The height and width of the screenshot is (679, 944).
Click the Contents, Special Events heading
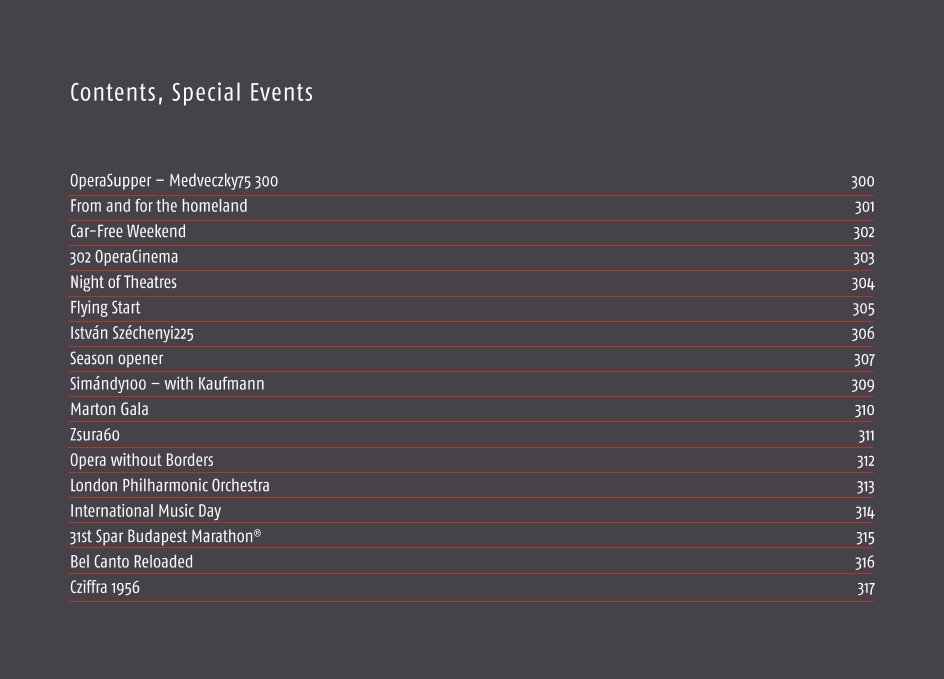191,93
